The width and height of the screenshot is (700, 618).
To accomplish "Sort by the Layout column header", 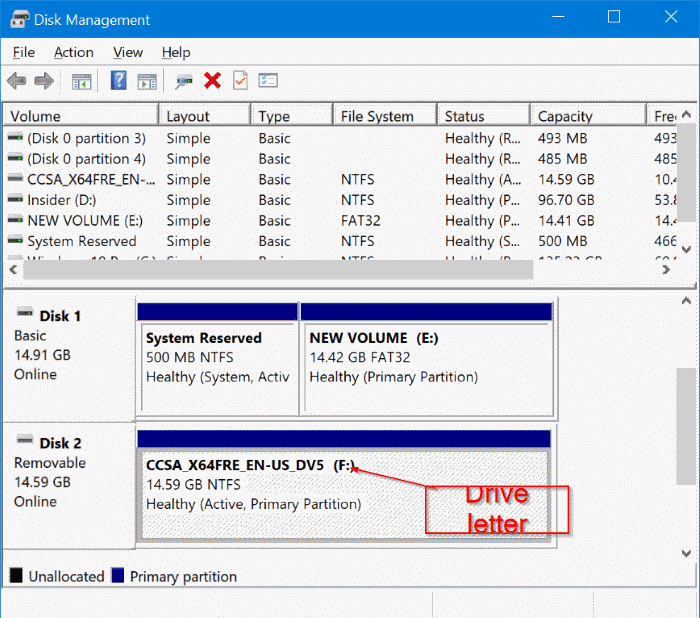I will (x=205, y=116).
